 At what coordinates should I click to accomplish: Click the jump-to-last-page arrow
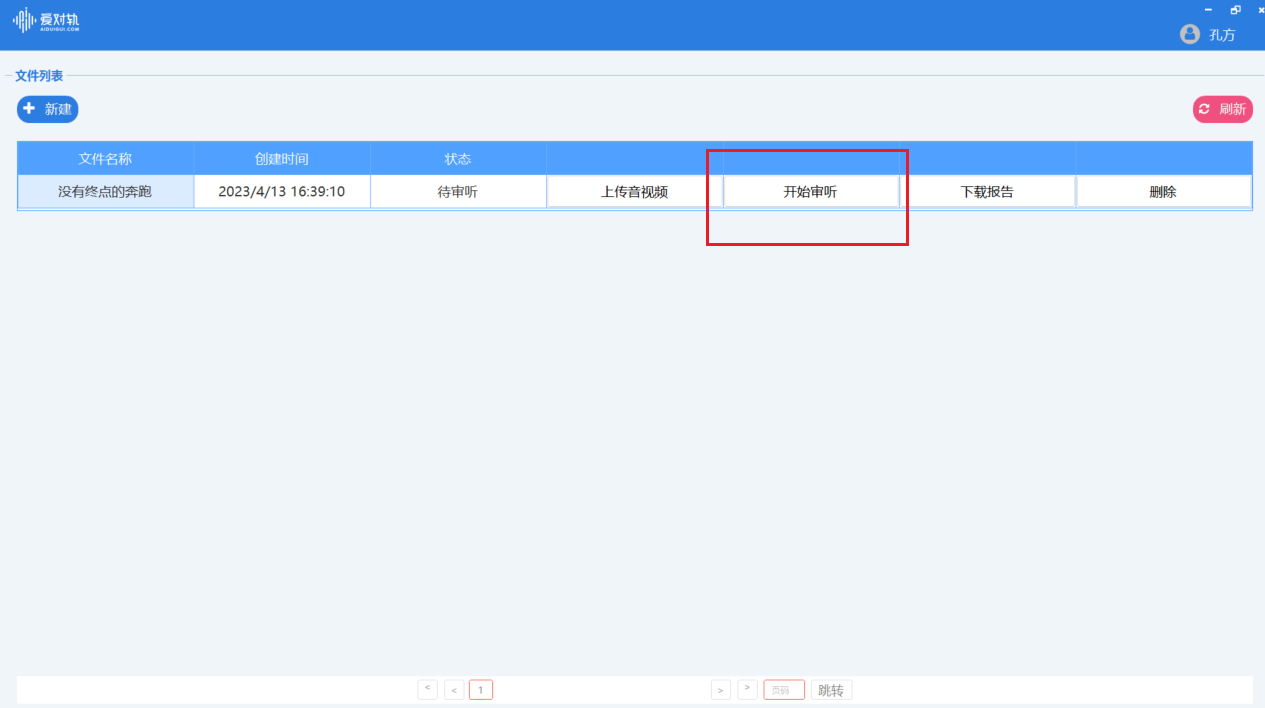pos(747,689)
